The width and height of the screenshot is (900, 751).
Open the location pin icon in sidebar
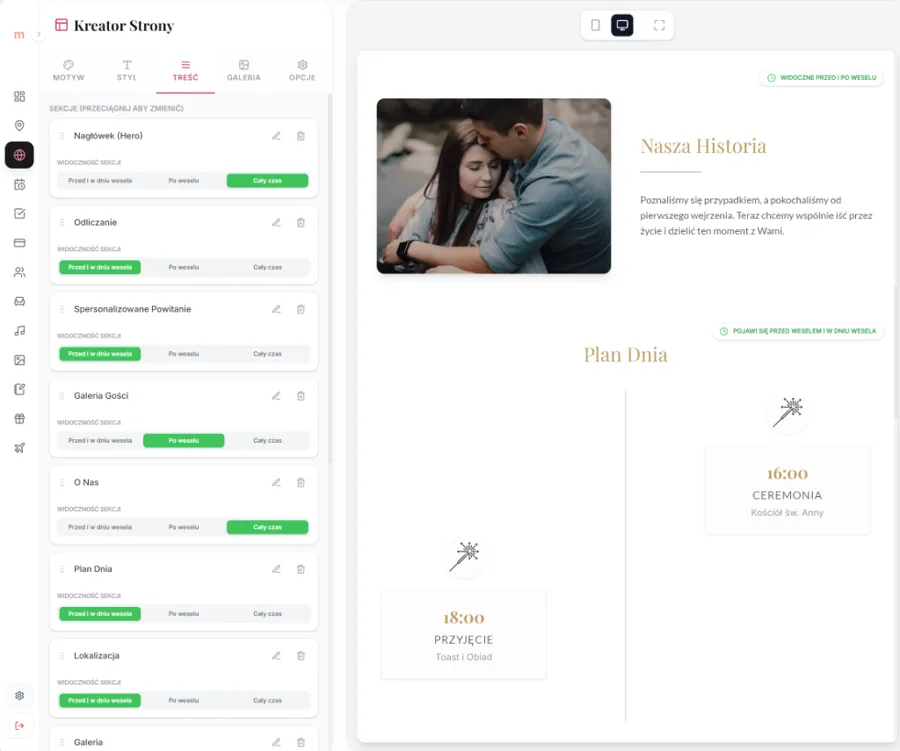coord(18,125)
